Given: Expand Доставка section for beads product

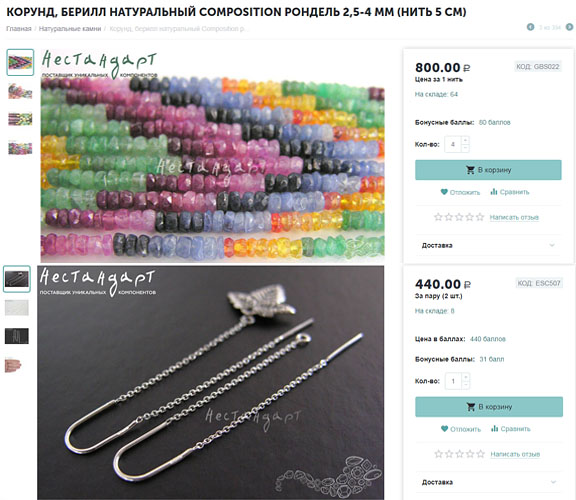Looking at the screenshot, I should [488, 245].
